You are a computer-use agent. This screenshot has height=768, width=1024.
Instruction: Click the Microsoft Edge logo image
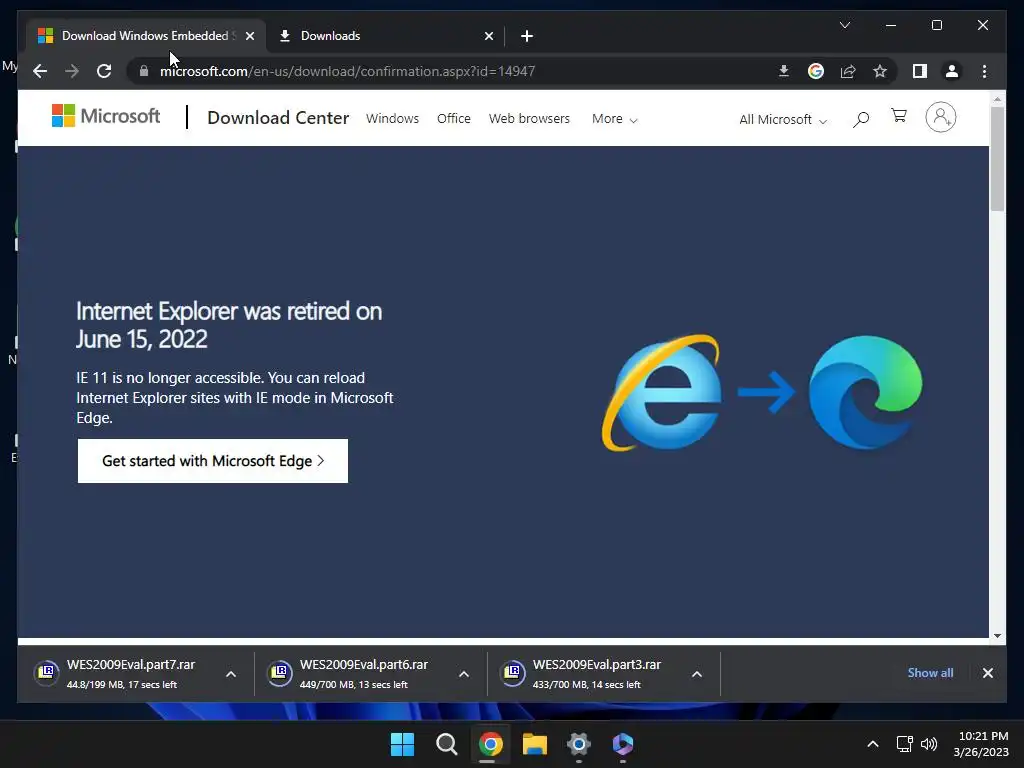[865, 392]
